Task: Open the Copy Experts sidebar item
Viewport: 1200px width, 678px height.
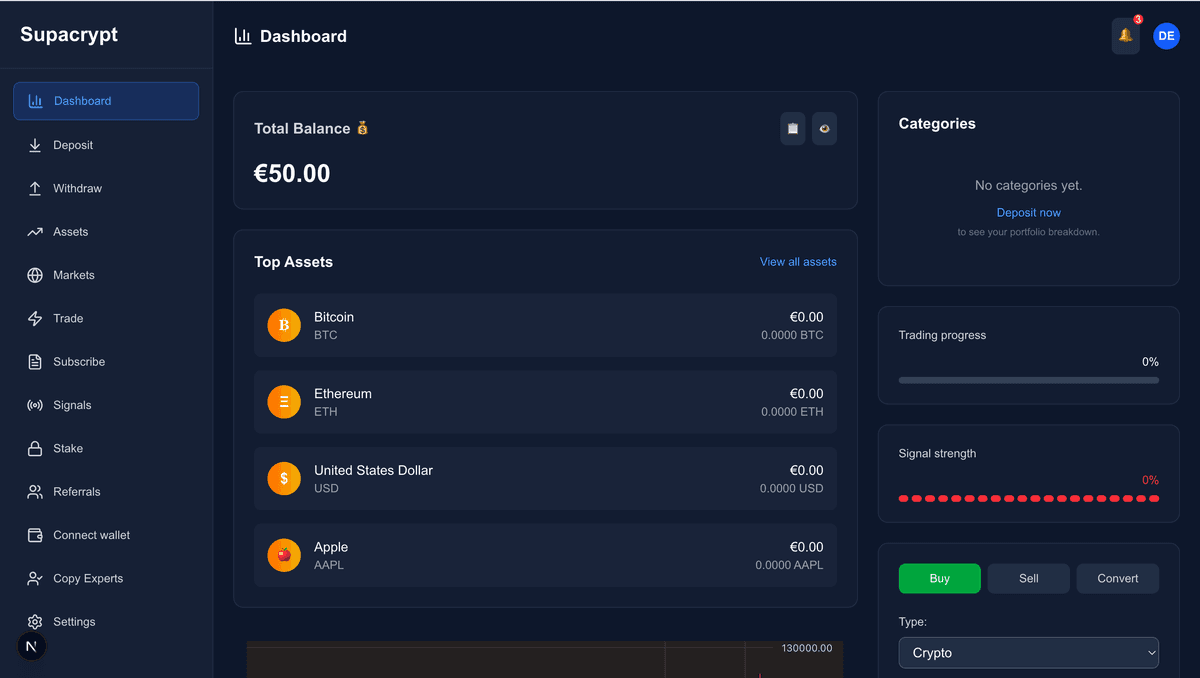Action: [88, 578]
